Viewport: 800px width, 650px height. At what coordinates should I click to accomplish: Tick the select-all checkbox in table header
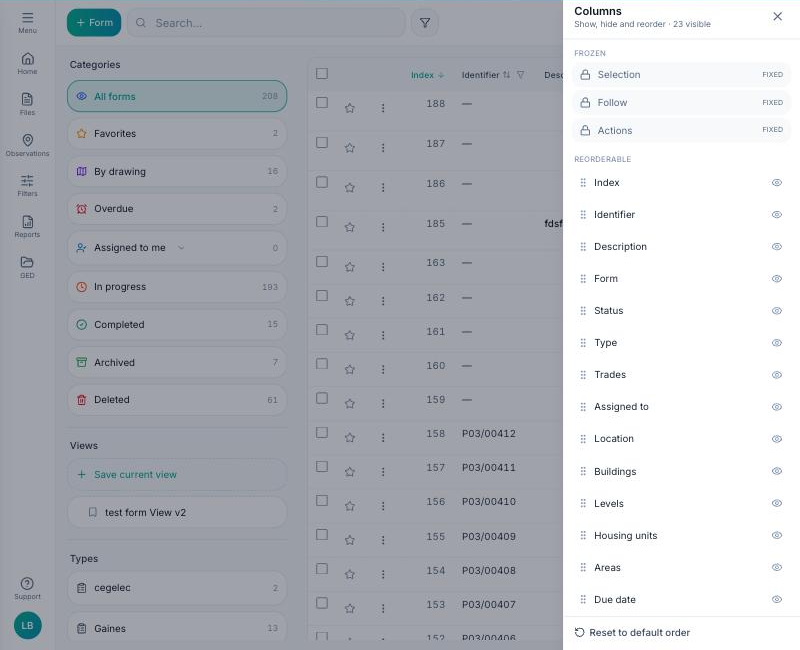point(322,73)
